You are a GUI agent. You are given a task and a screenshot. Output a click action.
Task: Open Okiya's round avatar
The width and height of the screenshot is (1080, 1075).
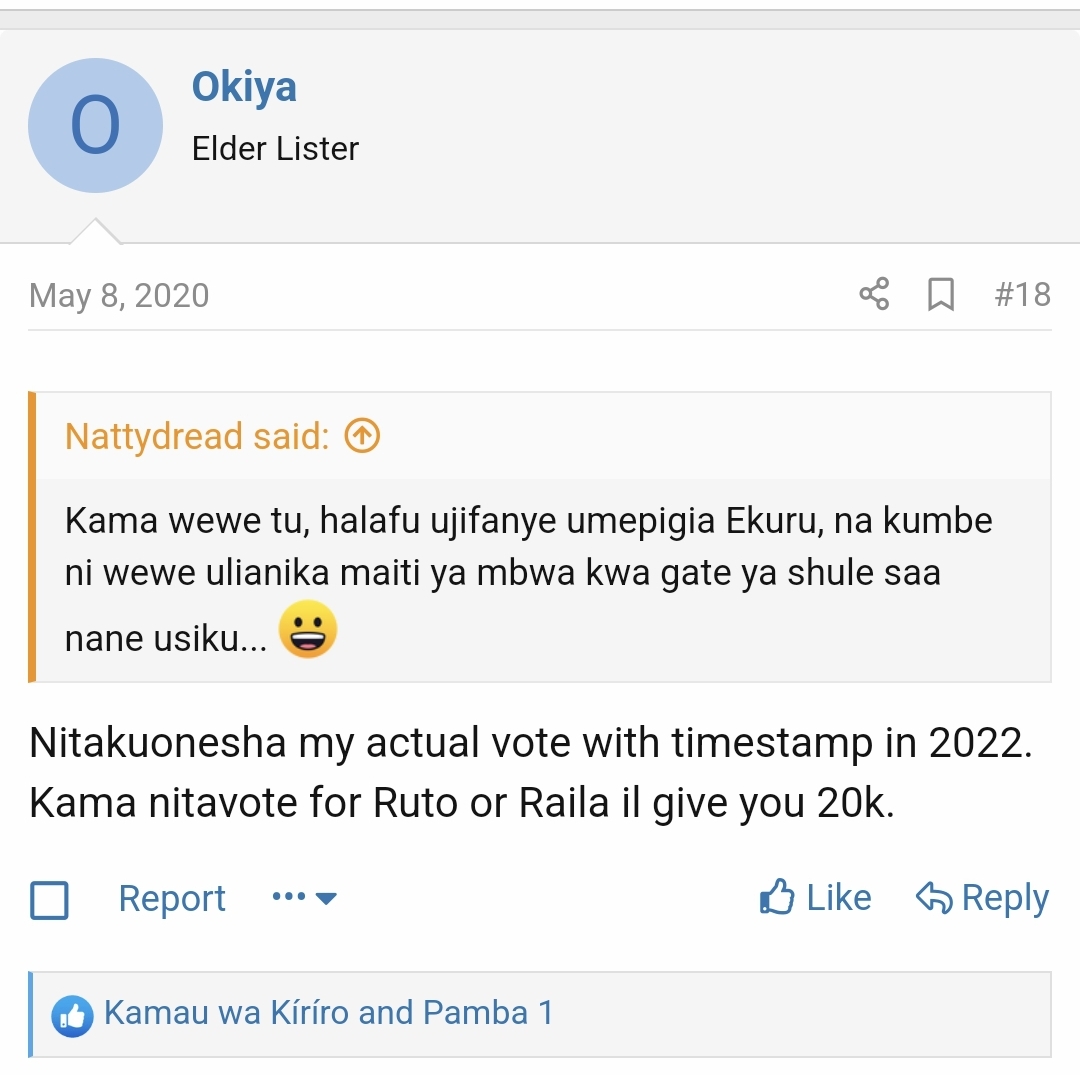[x=95, y=126]
